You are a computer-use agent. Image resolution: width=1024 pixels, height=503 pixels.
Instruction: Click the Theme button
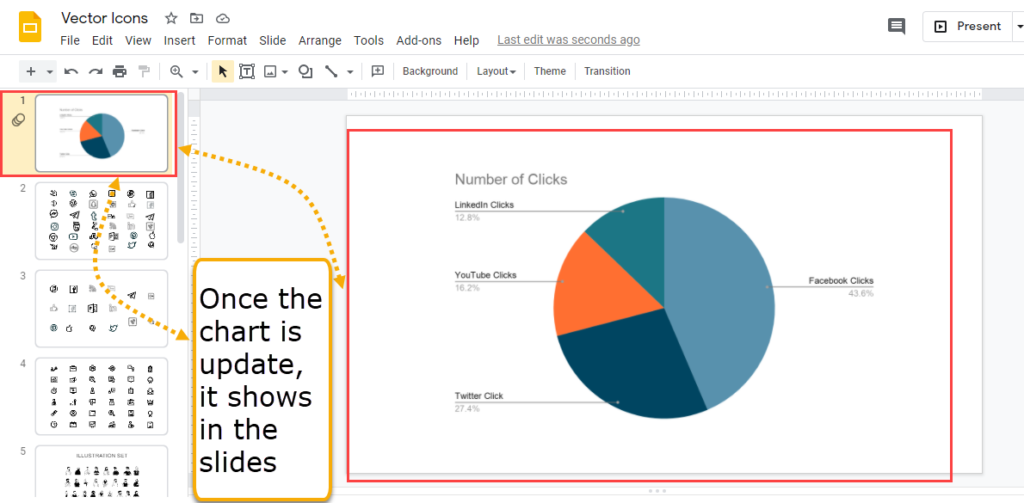tap(550, 71)
